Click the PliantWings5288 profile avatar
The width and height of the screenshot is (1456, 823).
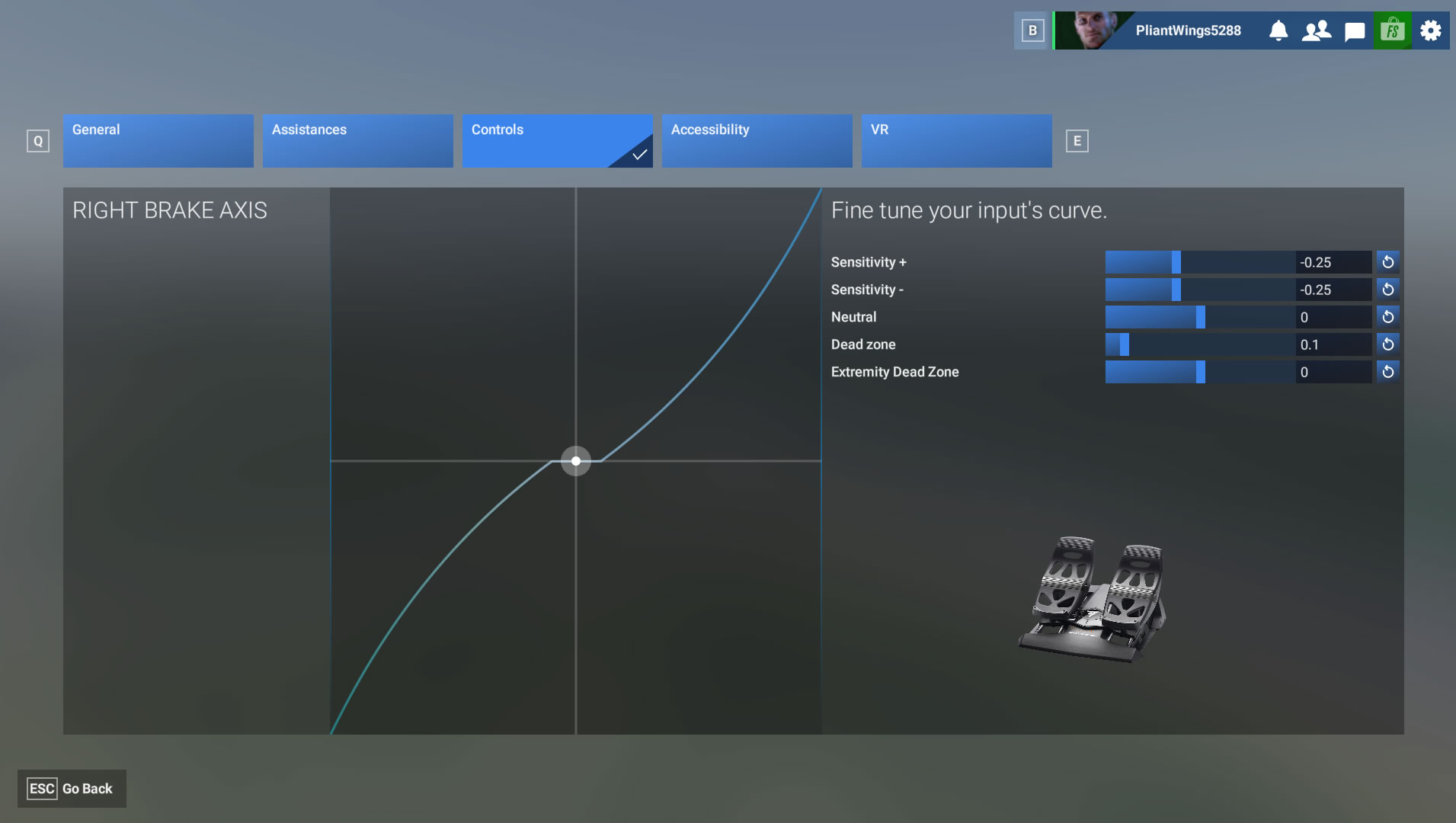(x=1093, y=30)
